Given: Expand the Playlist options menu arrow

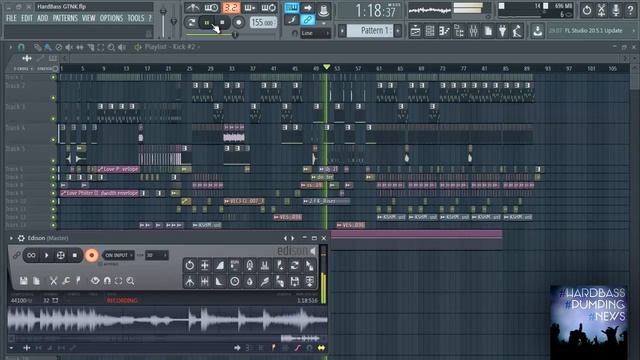Looking at the screenshot, I should pyautogui.click(x=11, y=47).
